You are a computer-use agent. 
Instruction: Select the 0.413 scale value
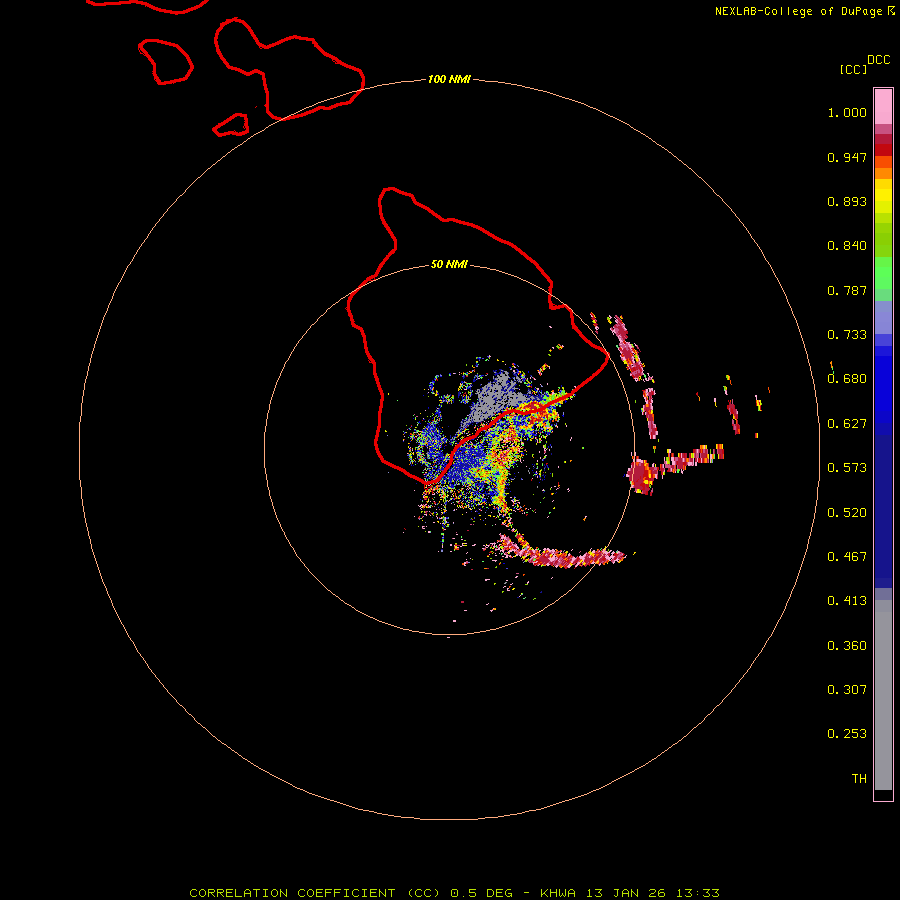click(847, 601)
